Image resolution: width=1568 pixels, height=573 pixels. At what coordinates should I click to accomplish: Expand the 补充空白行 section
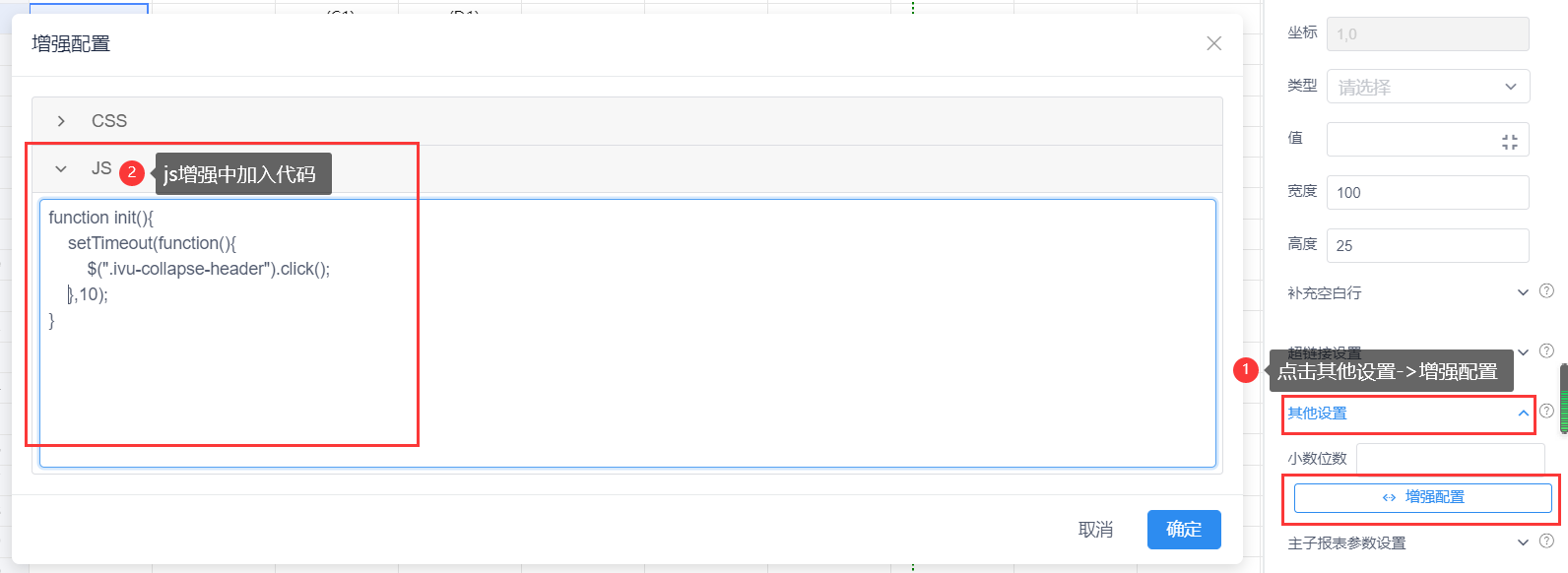pyautogui.click(x=1523, y=292)
